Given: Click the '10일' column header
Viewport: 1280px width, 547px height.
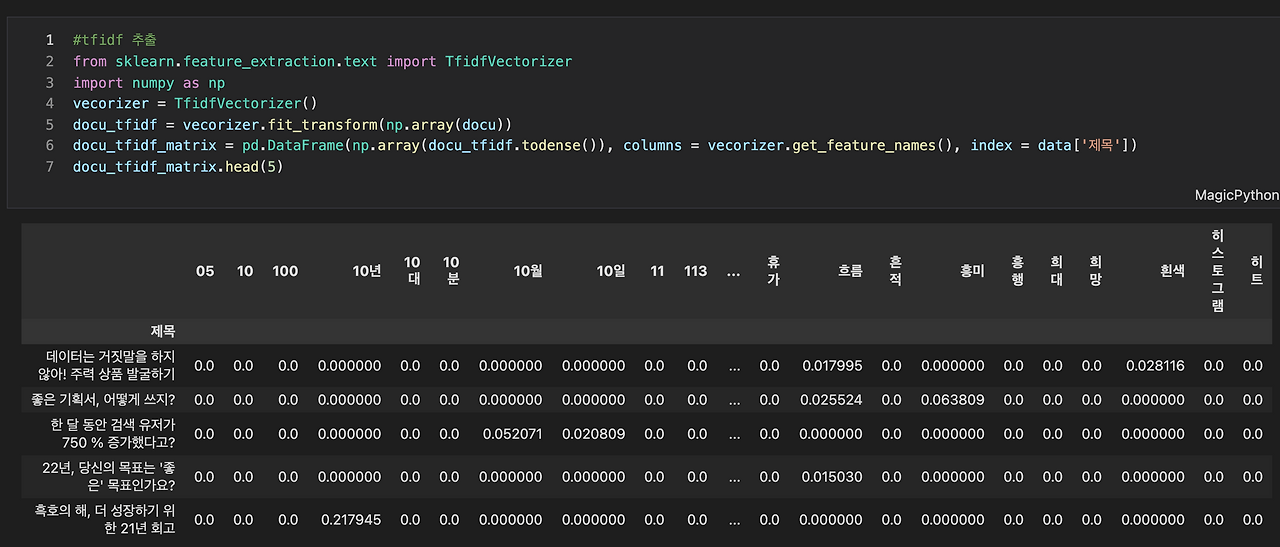Looking at the screenshot, I should click(611, 271).
